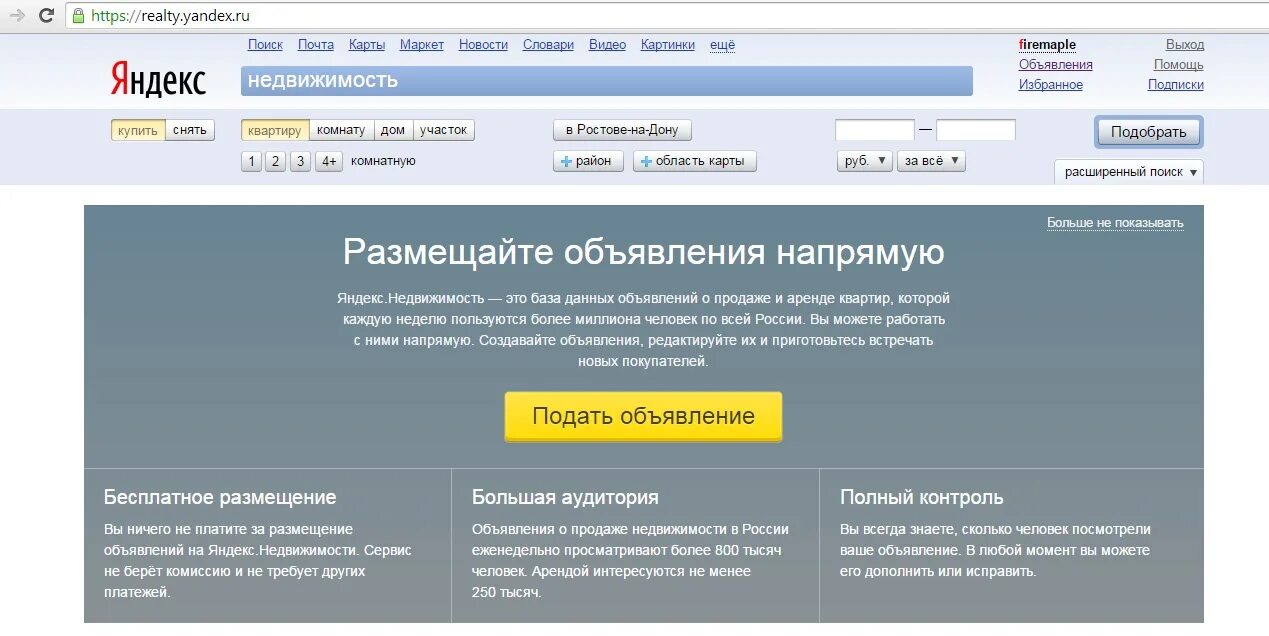Viewport: 1269px width, 636px height.
Task: Click the plus icon on район button
Action: click(567, 161)
